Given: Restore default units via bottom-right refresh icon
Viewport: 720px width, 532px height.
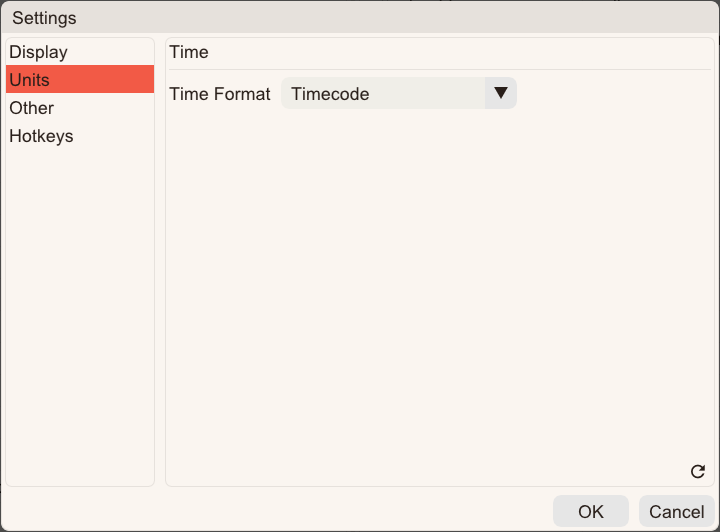Looking at the screenshot, I should [698, 471].
